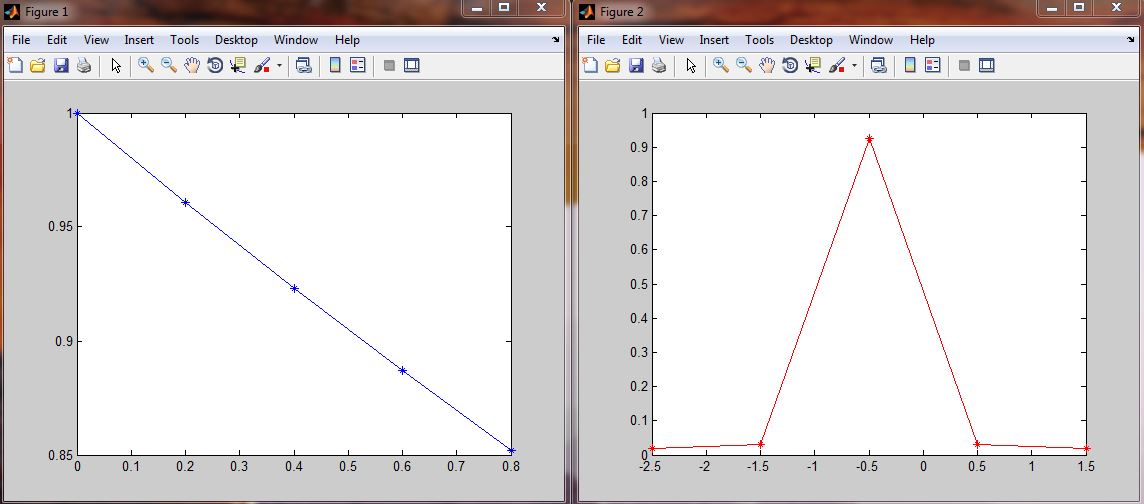The width and height of the screenshot is (1144, 504).
Task: Open the Tools menu in Figure 2
Action: (x=759, y=40)
